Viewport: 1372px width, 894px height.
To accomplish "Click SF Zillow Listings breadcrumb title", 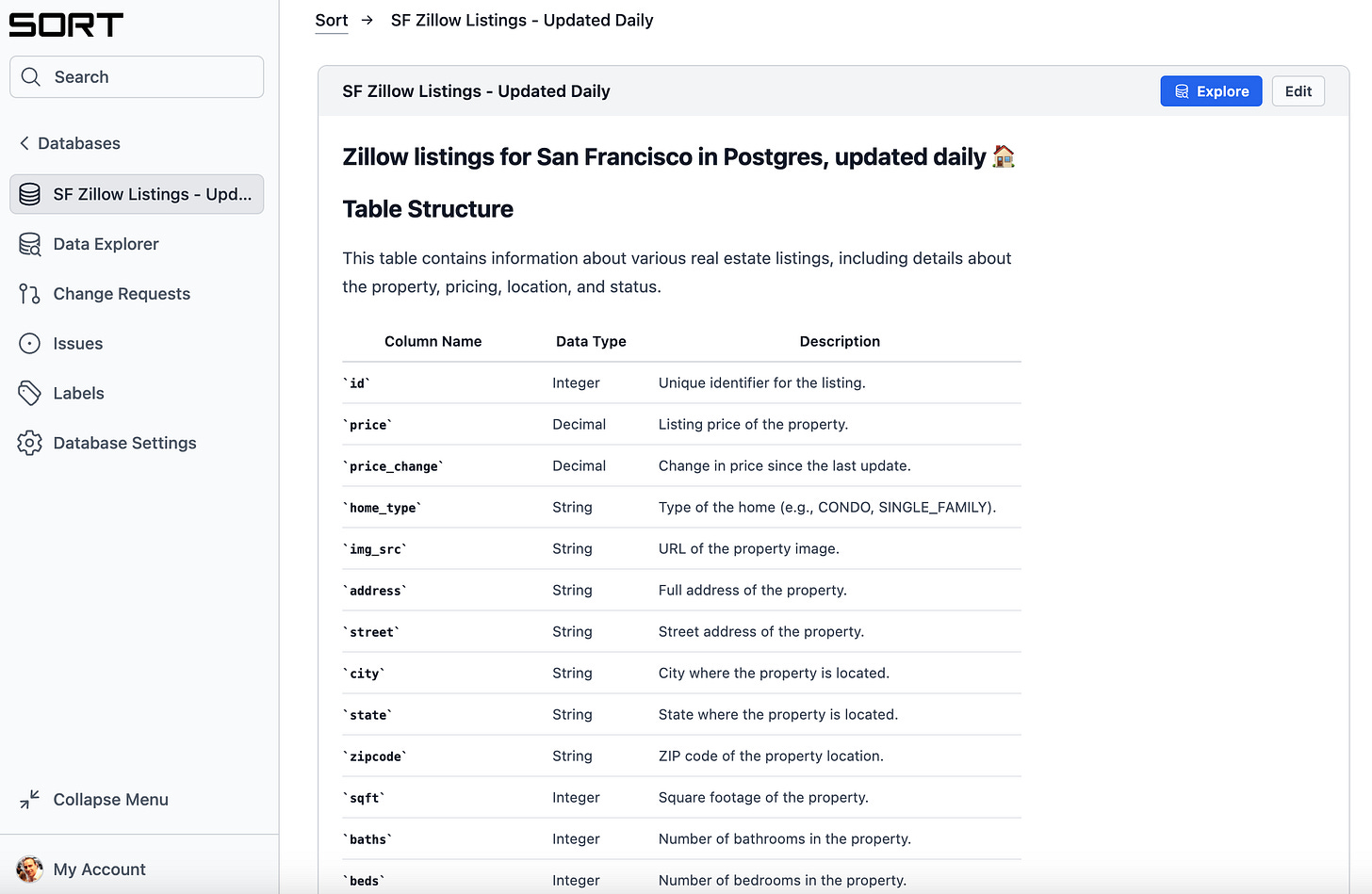I will [x=522, y=21].
